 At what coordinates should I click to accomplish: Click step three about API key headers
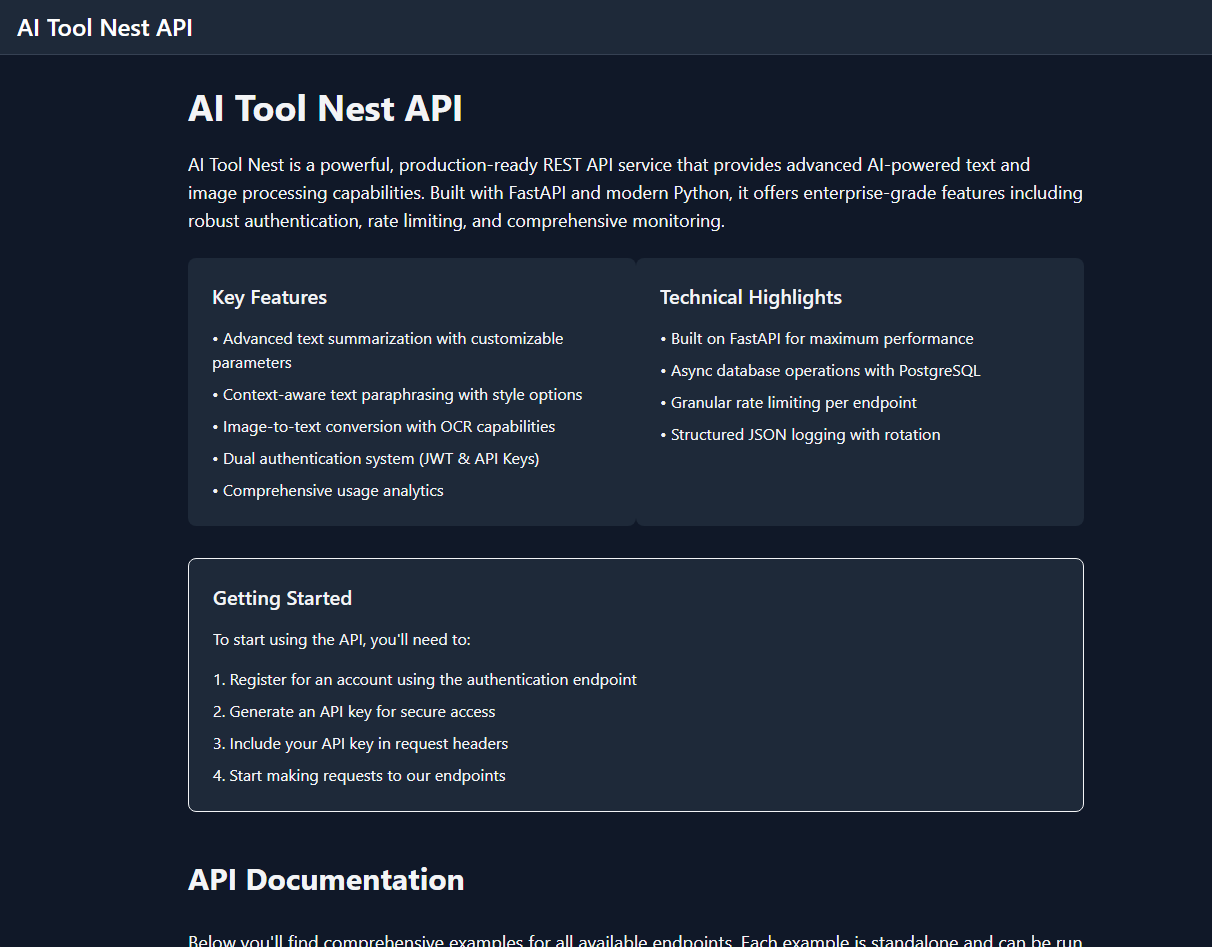click(x=360, y=743)
